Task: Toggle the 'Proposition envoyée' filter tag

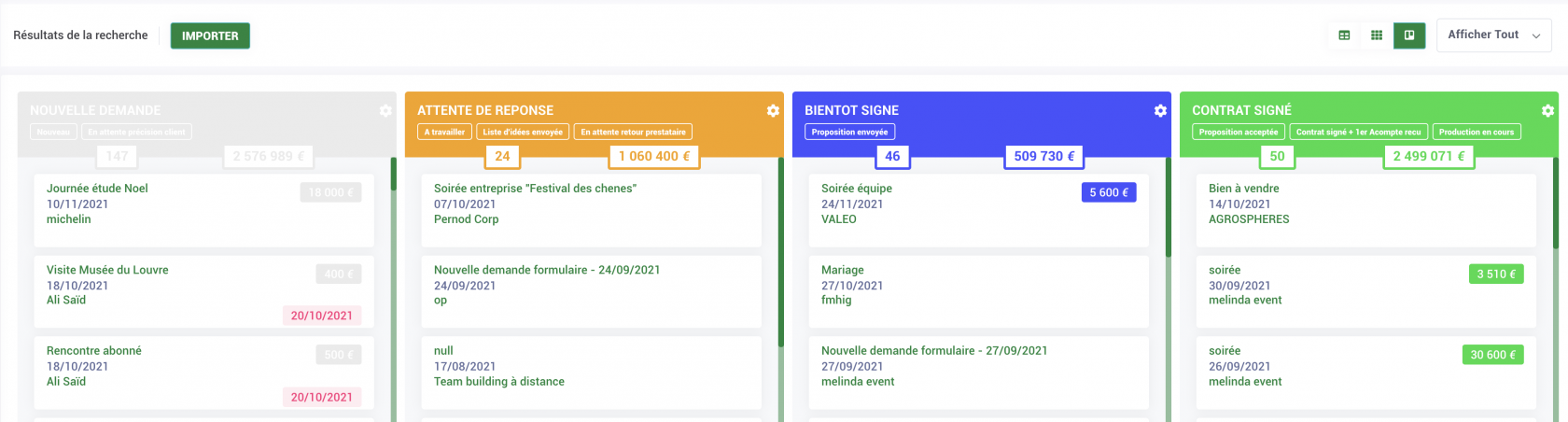Action: coord(849,133)
